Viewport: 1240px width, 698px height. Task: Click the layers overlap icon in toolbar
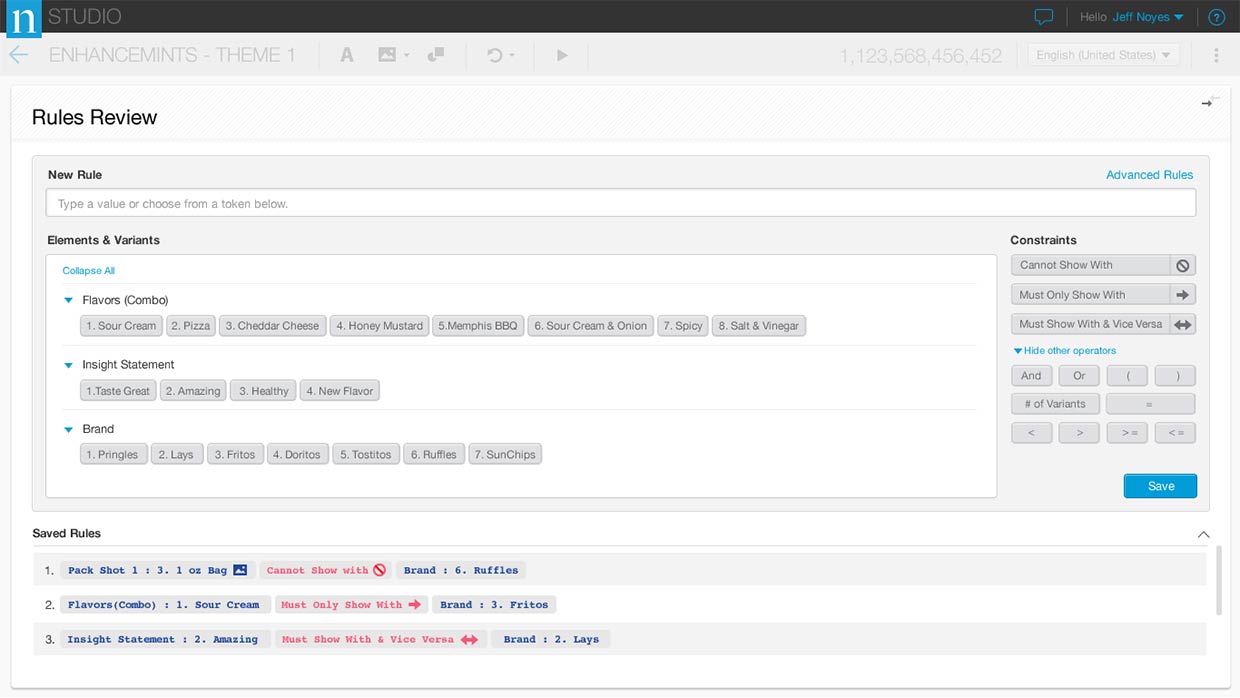pos(435,55)
